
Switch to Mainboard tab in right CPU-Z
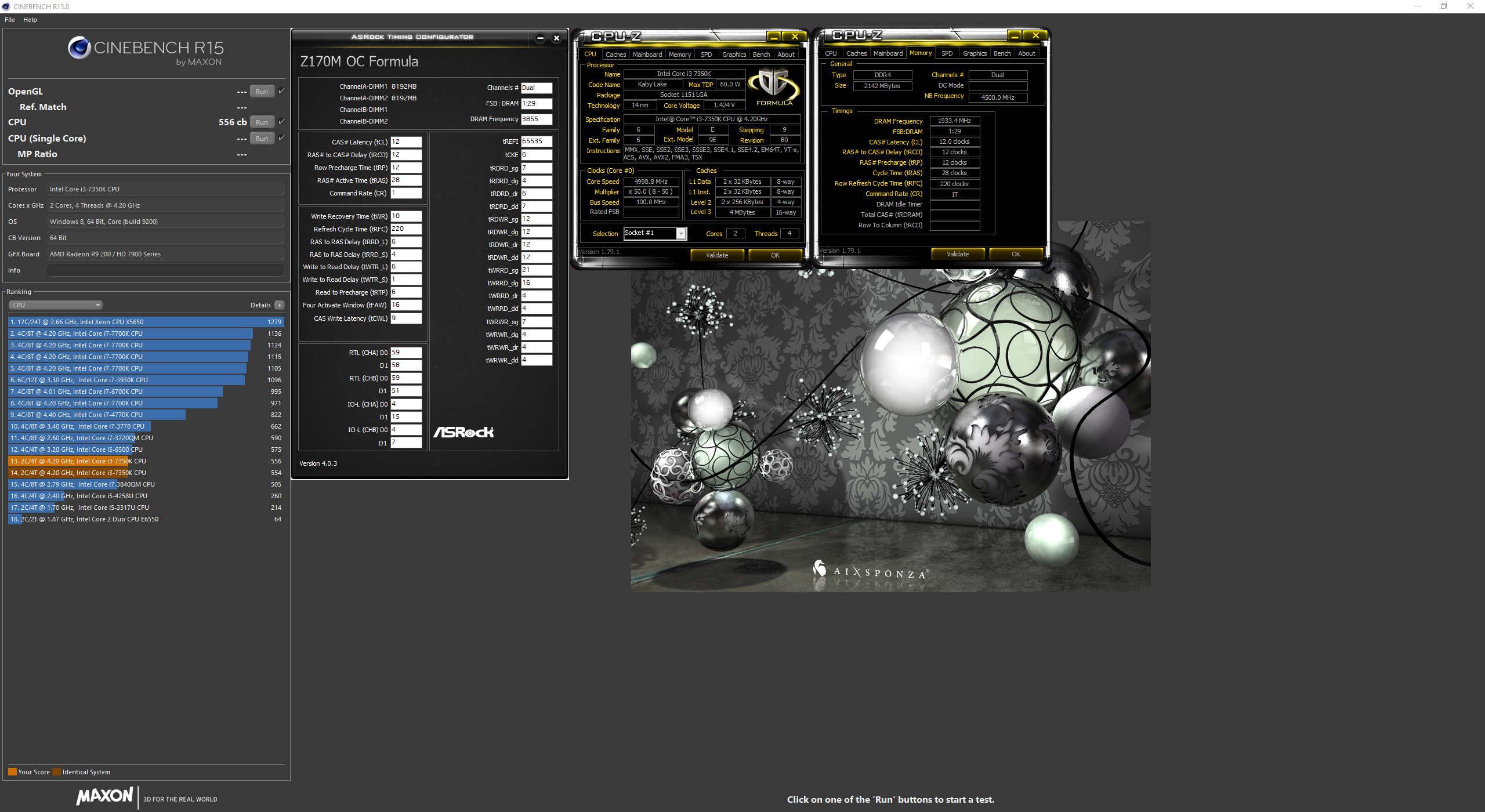coord(888,53)
